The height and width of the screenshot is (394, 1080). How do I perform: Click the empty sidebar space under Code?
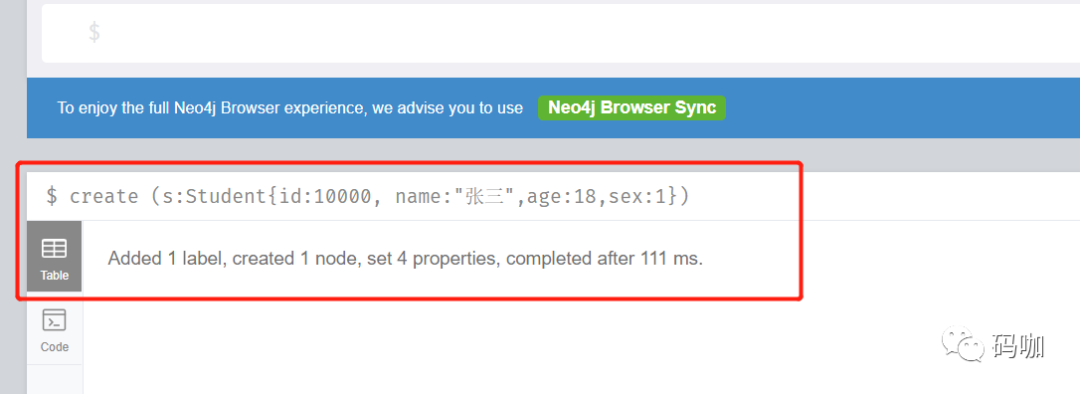tap(54, 380)
